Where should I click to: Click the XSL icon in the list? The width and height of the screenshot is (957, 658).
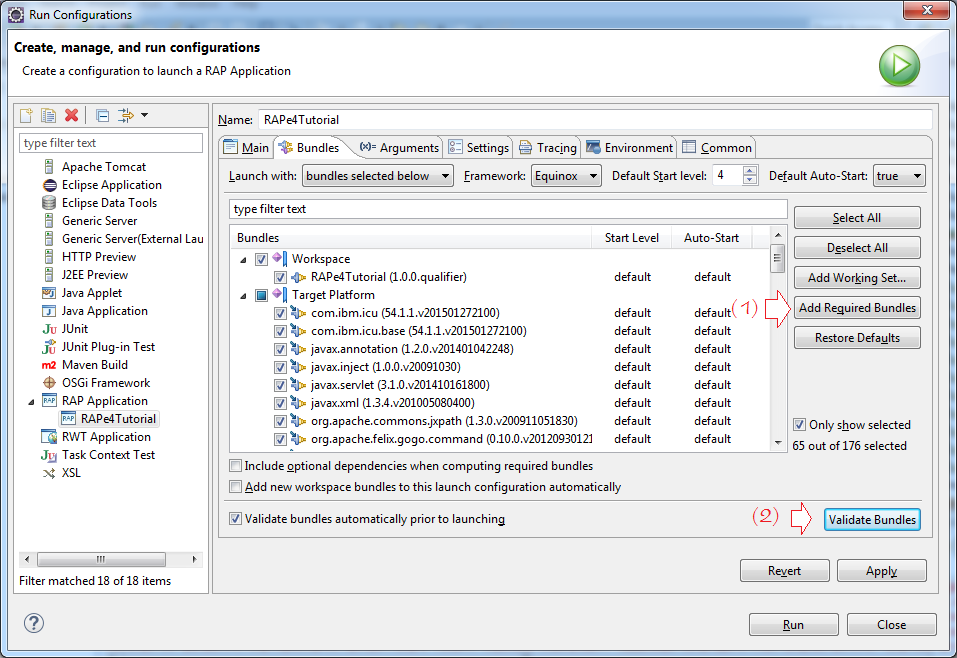point(49,473)
